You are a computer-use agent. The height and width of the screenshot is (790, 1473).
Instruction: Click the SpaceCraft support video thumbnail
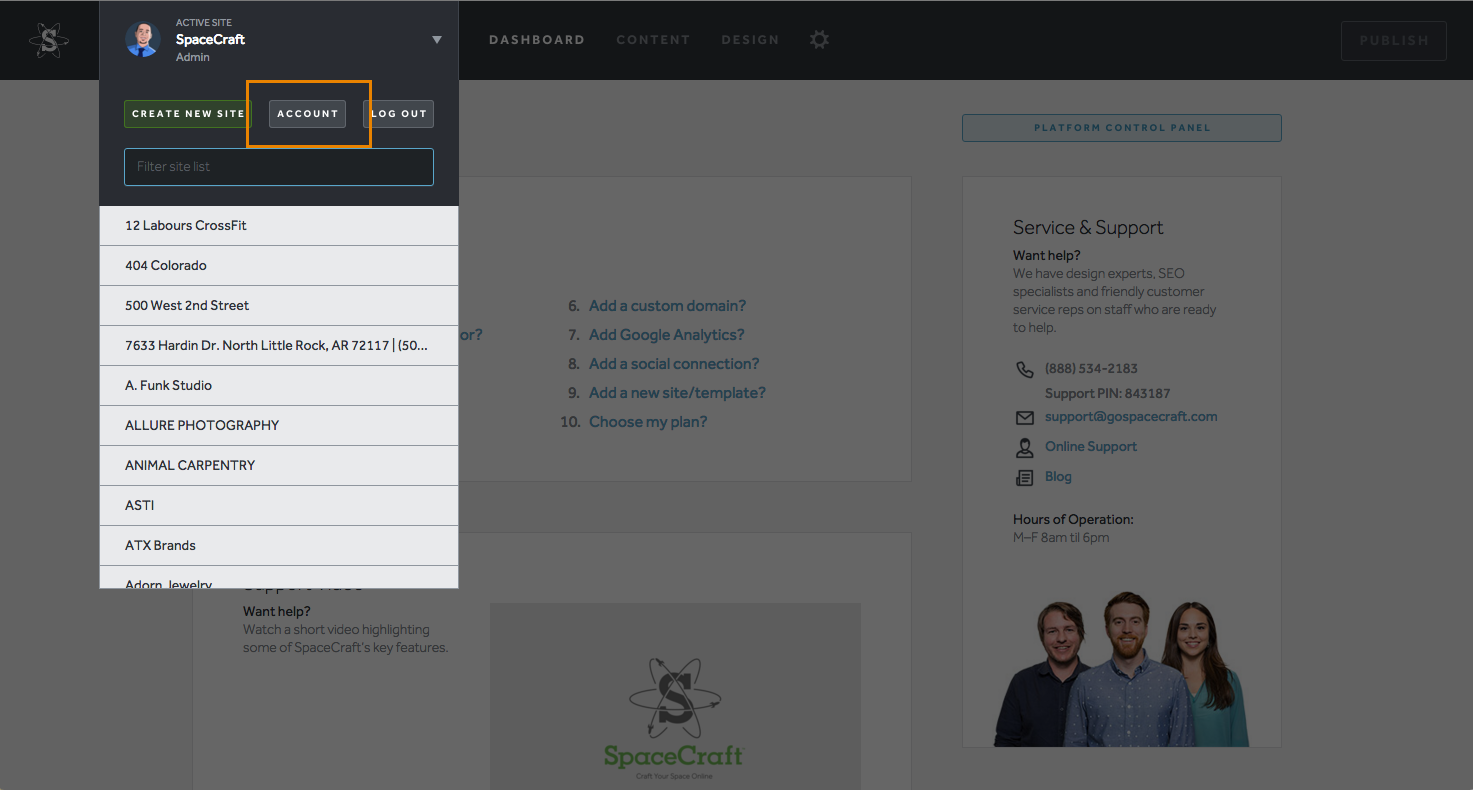(675, 696)
